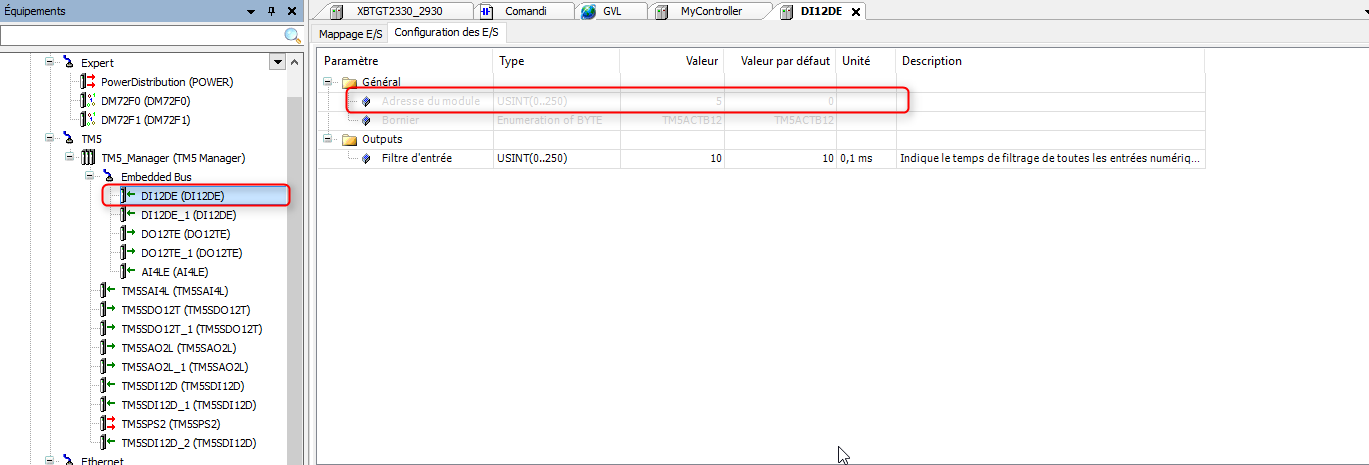
Task: Select TM5SDI12D_2 in the device tree
Action: (x=189, y=442)
